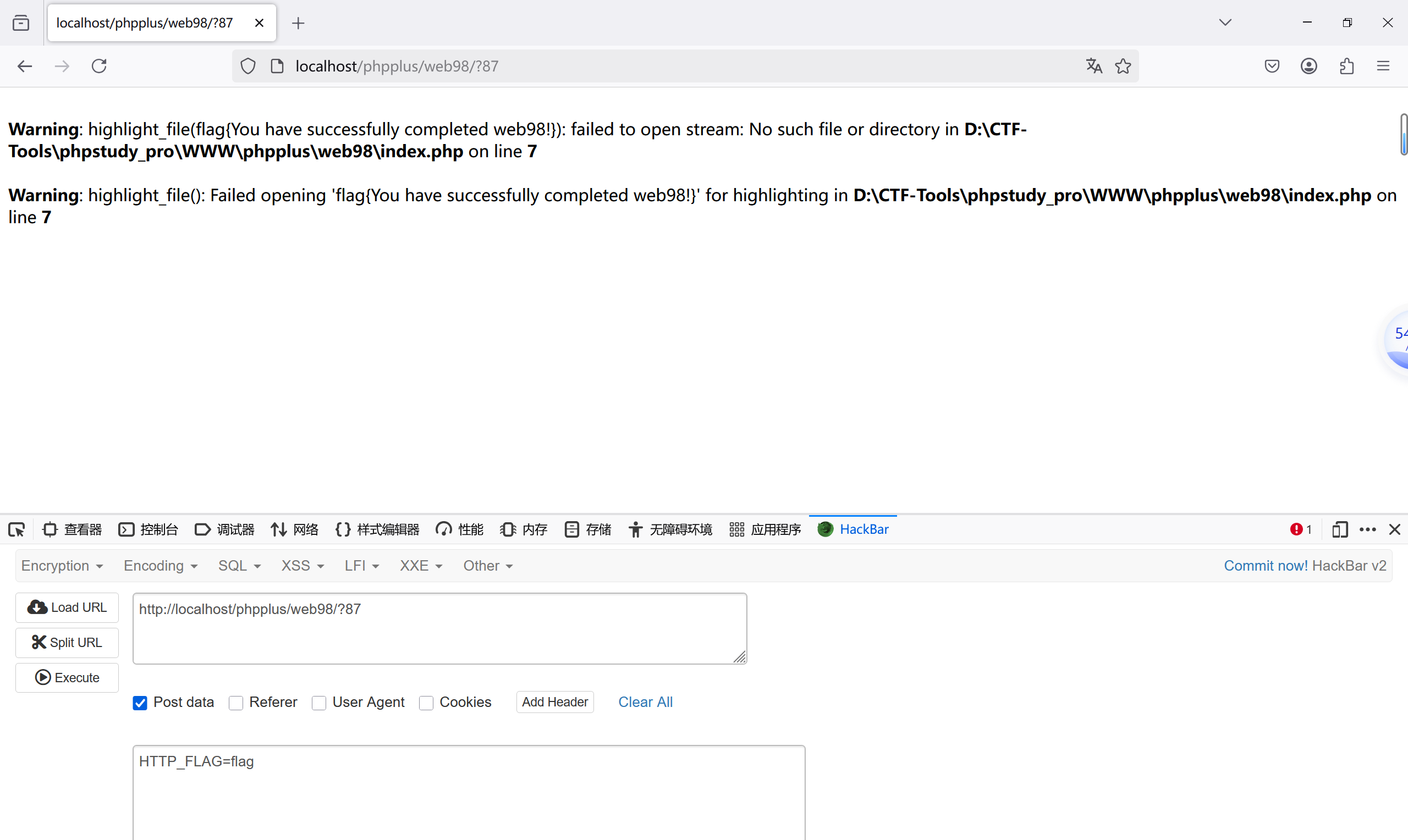Image resolution: width=1408 pixels, height=840 pixels.
Task: Enable the Referer checkbox
Action: (236, 703)
